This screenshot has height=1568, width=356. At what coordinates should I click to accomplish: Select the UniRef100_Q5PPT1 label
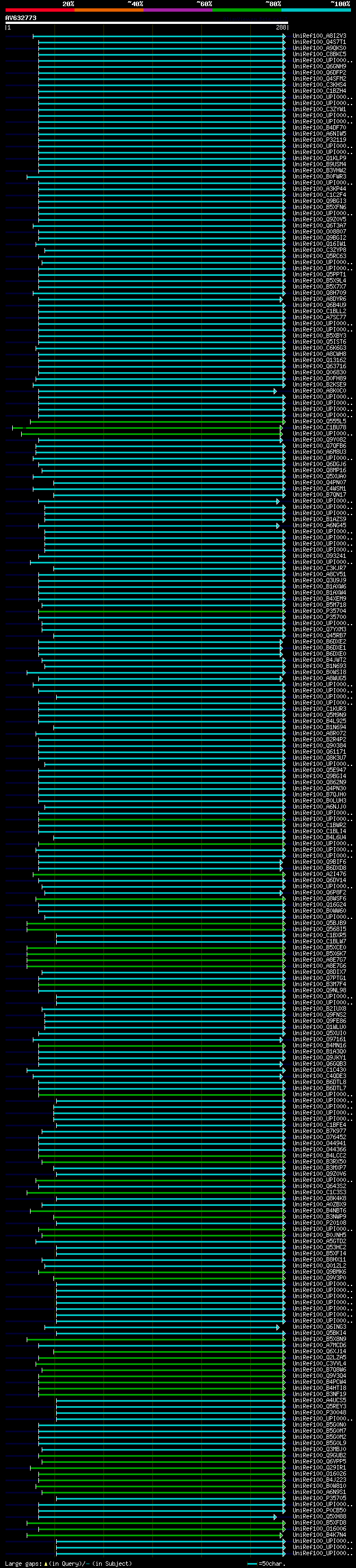coord(319,275)
